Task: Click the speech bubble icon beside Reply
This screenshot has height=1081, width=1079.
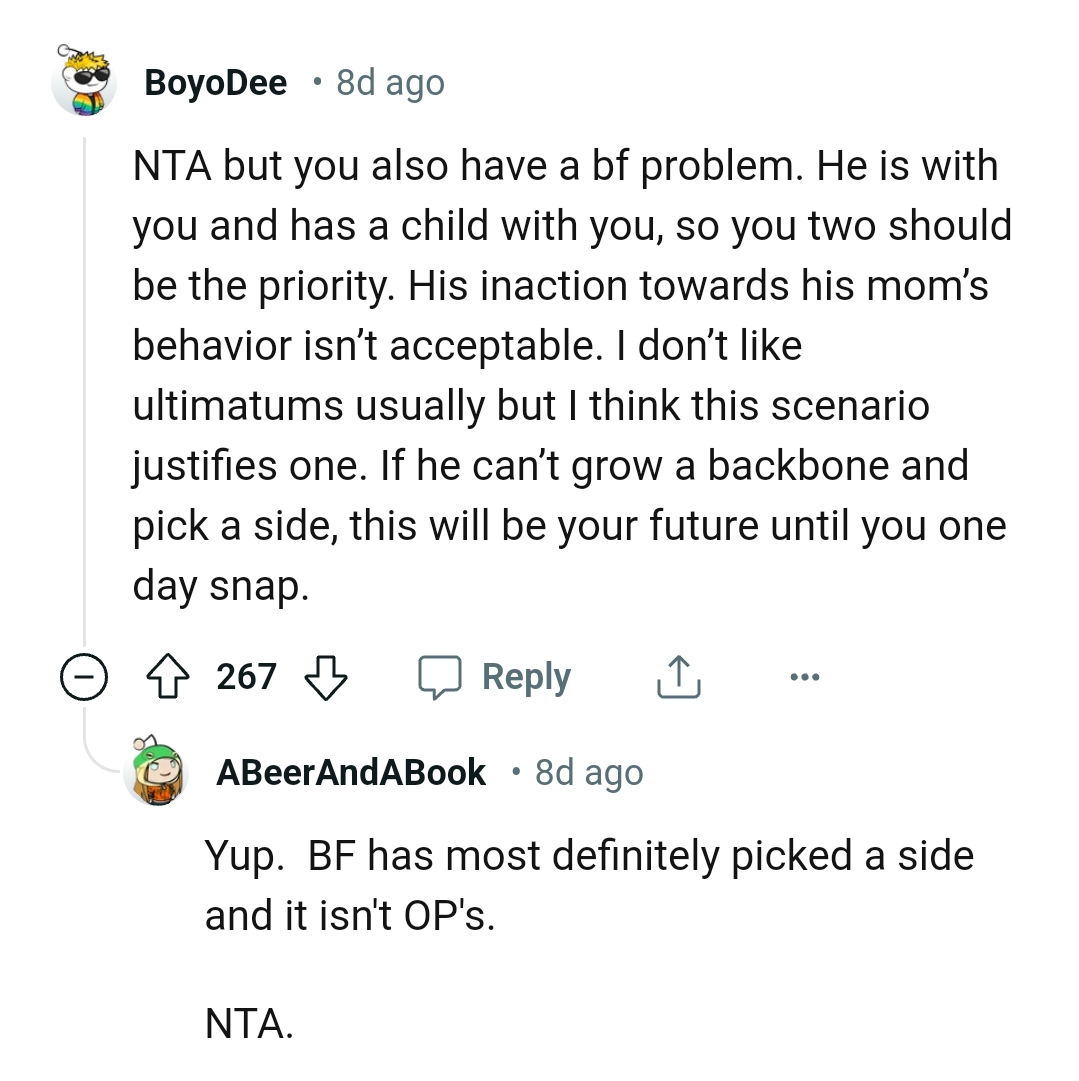Action: 440,677
